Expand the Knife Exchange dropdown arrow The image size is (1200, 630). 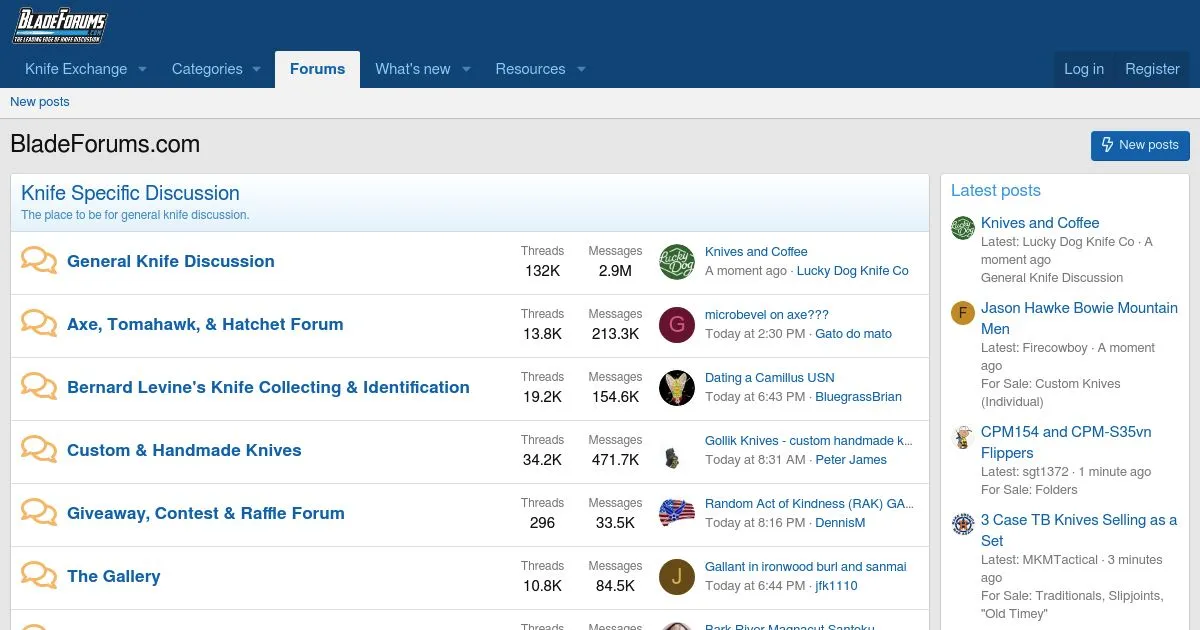tap(142, 69)
